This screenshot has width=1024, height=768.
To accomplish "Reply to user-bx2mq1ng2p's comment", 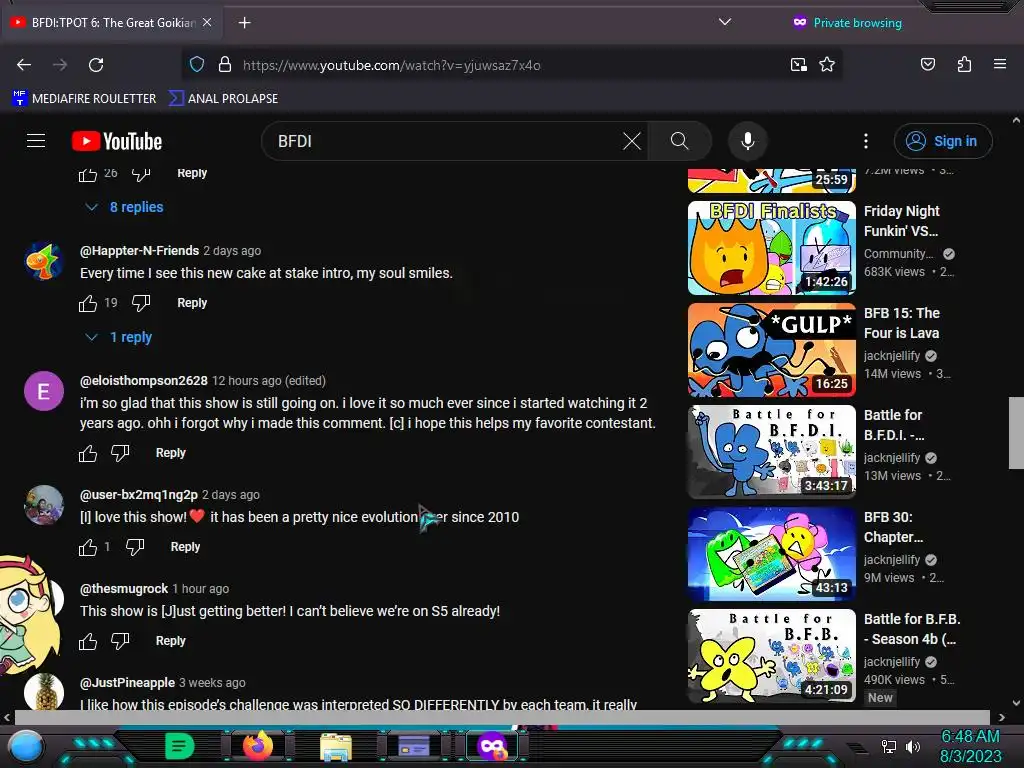I will coord(185,547).
